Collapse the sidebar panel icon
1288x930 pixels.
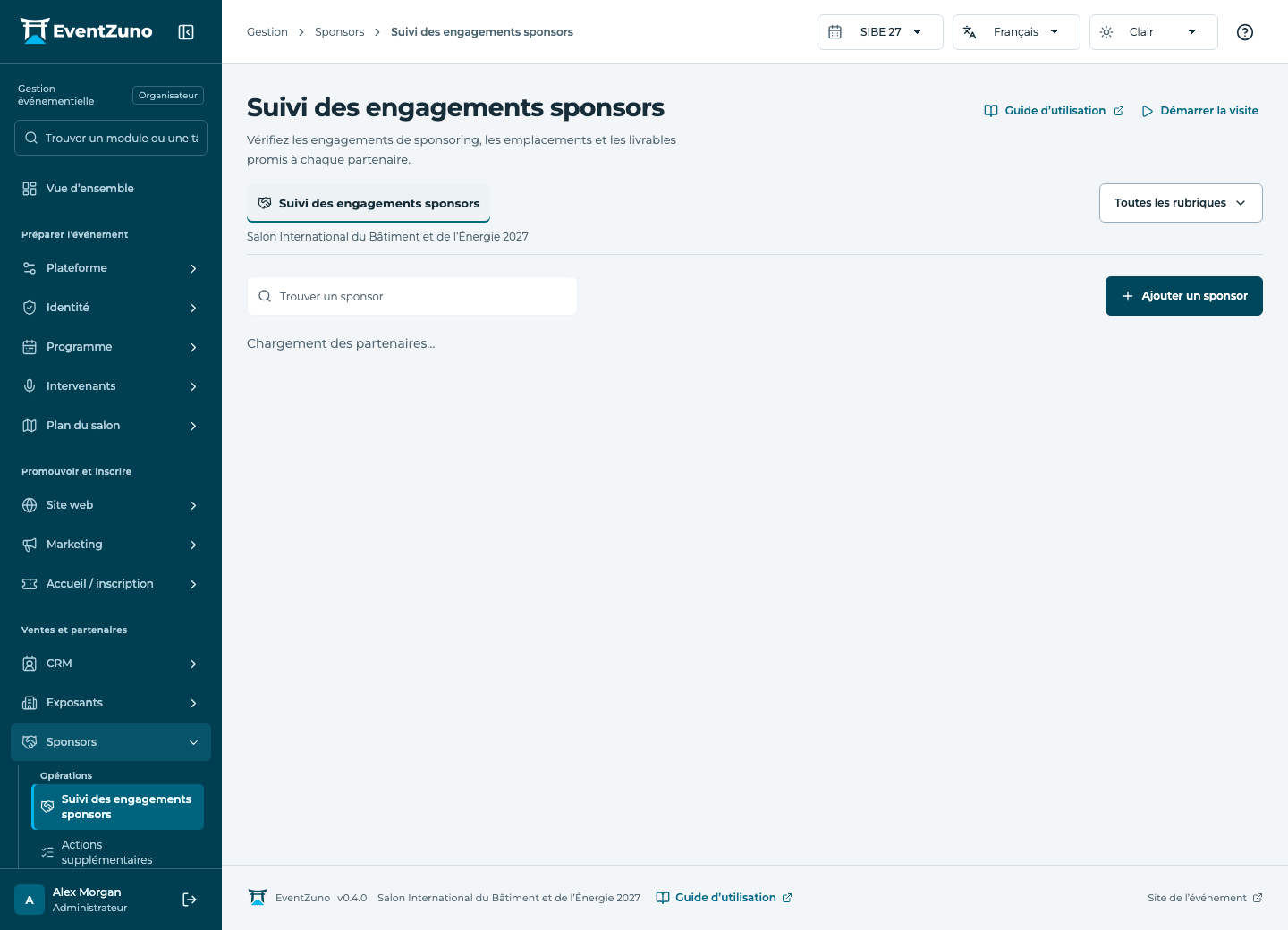point(186,32)
